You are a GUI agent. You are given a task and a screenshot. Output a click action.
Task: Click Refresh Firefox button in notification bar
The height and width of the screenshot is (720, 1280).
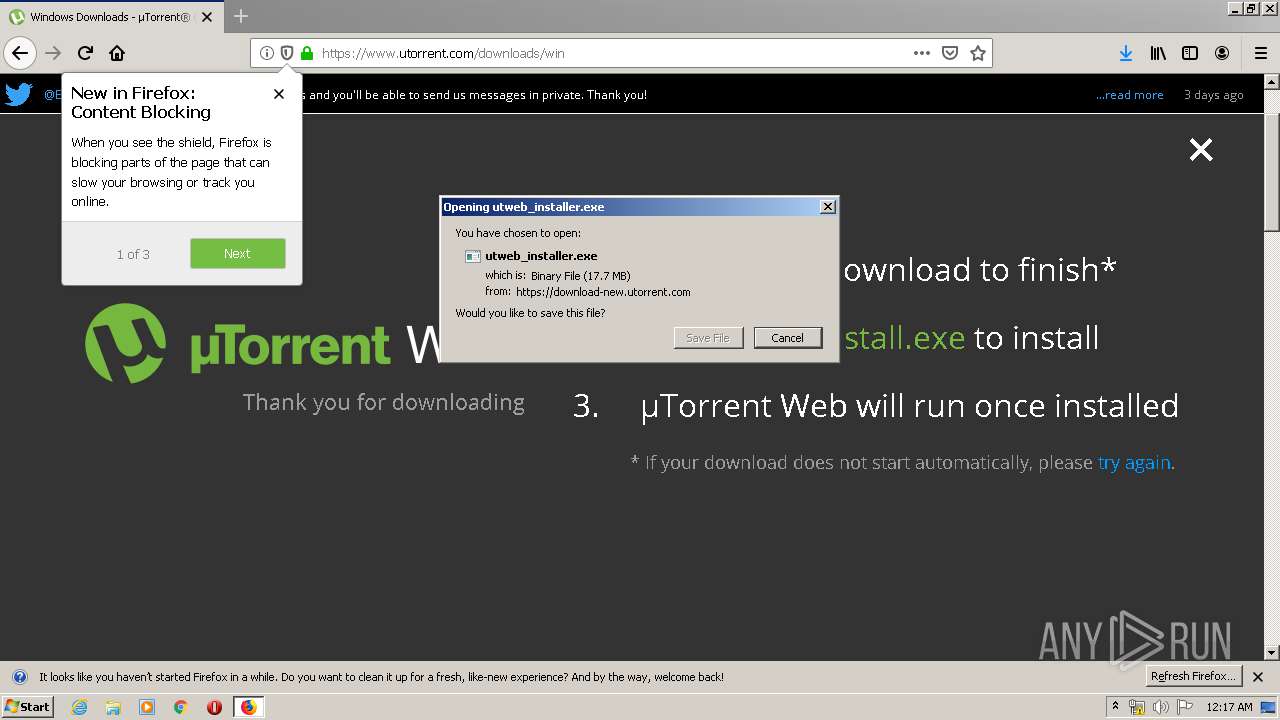pyautogui.click(x=1193, y=677)
